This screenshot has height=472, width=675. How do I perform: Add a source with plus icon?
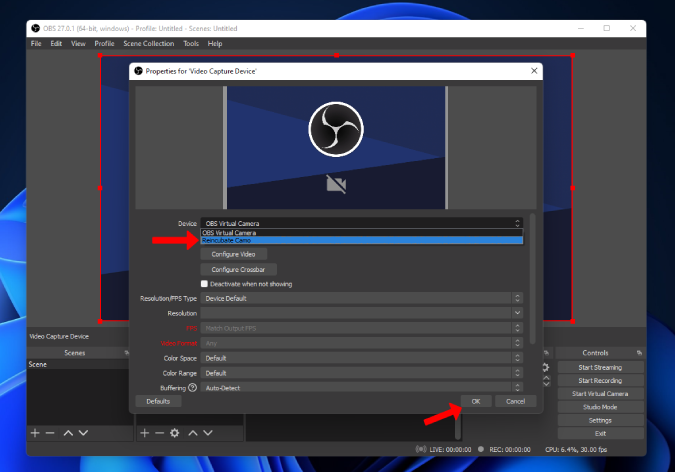(x=145, y=433)
